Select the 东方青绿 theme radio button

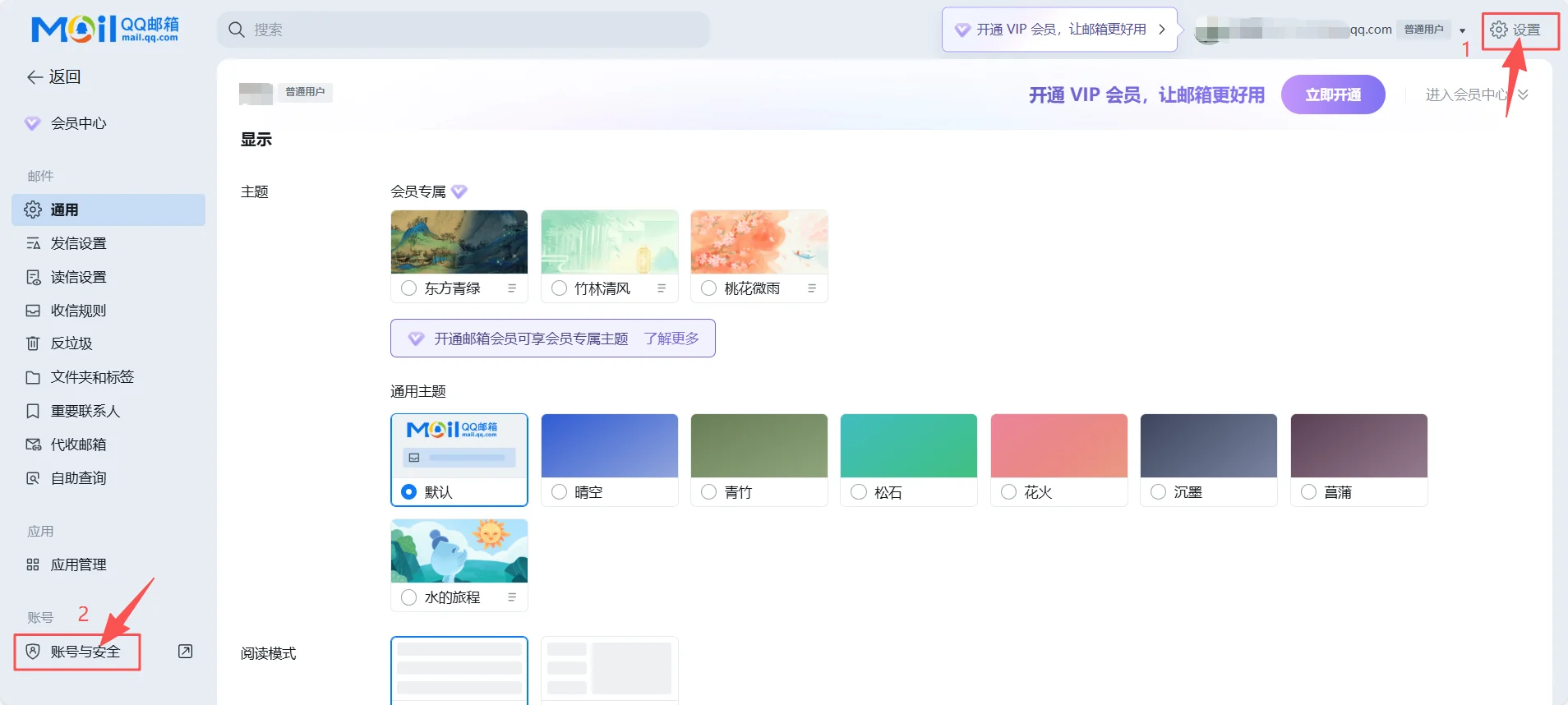408,288
